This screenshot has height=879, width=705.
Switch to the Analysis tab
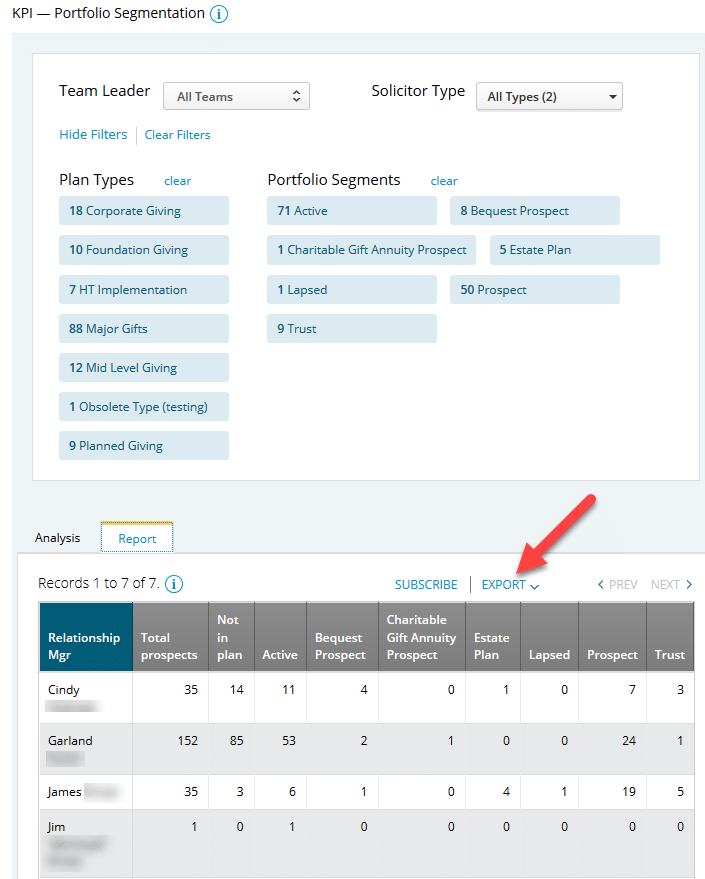pos(57,538)
